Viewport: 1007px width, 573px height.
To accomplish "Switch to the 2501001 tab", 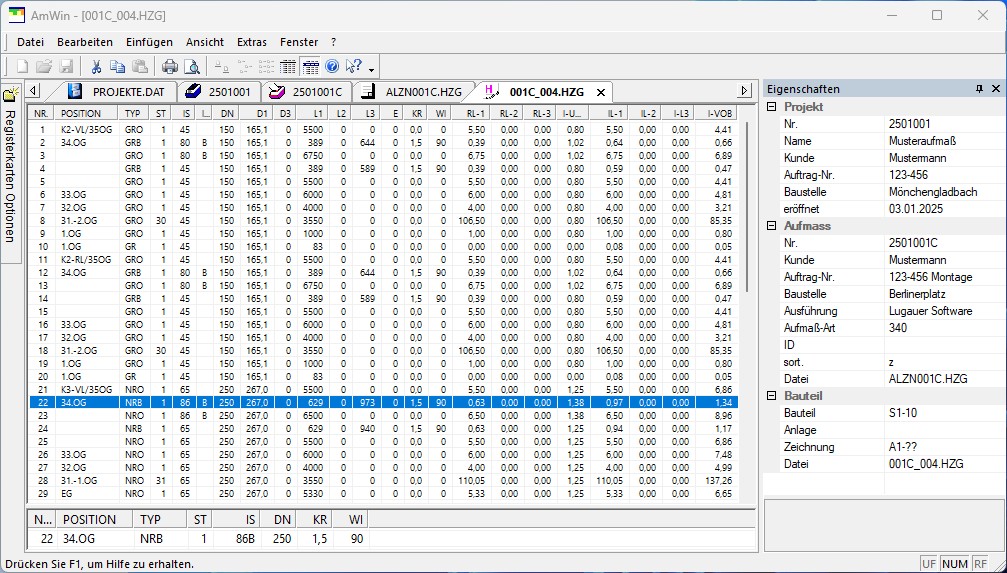I will 218,92.
